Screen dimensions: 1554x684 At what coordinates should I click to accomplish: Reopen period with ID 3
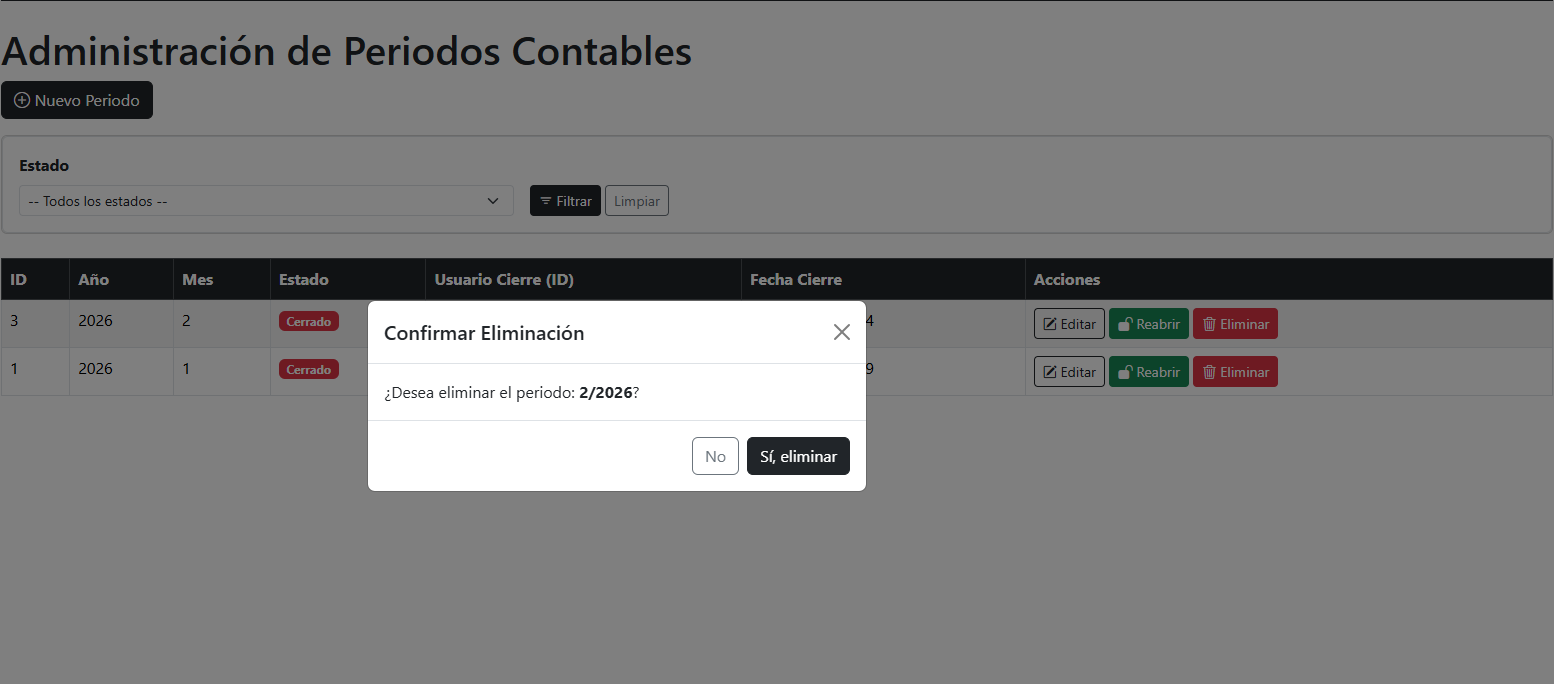[x=1148, y=324]
